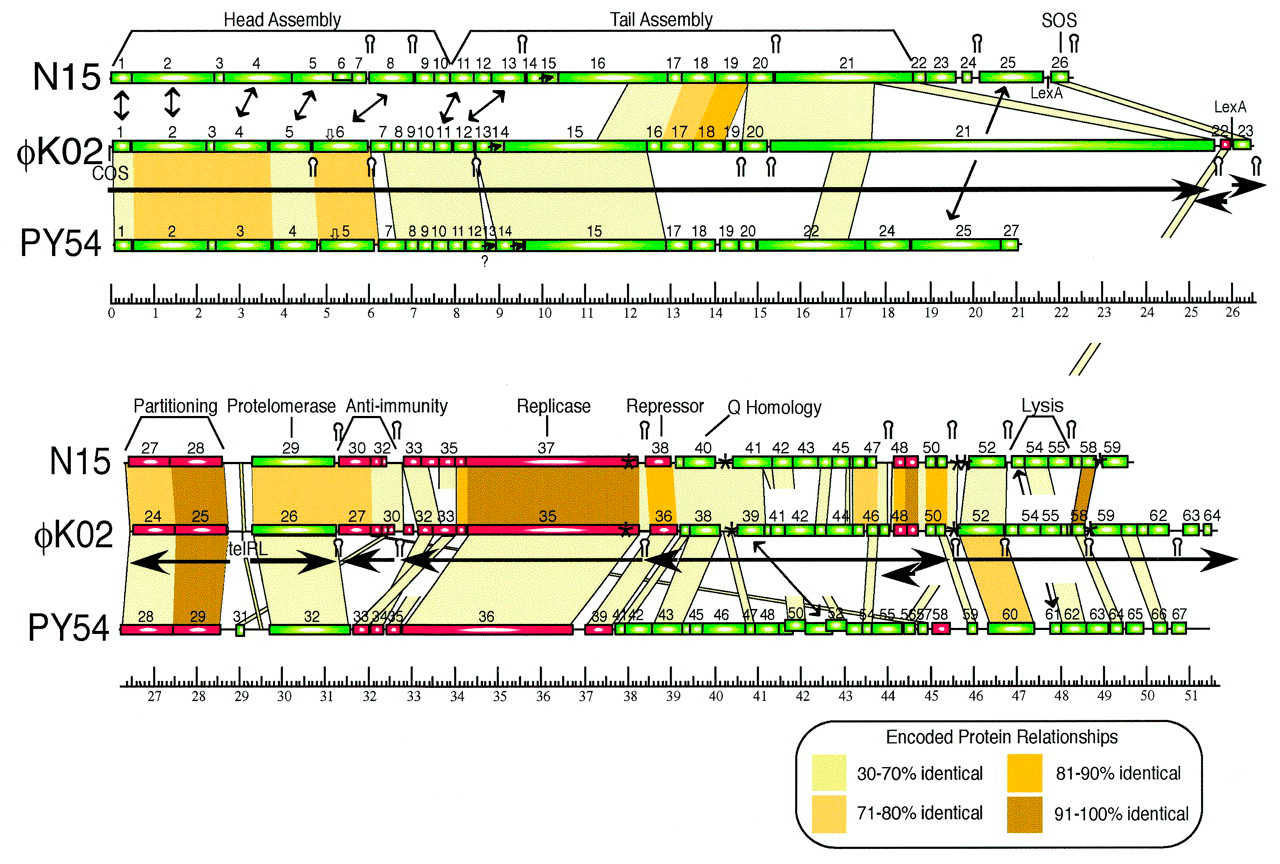Select green gene 32 box in PY54 row
Viewport: 1280px width, 864px height.
(309, 630)
